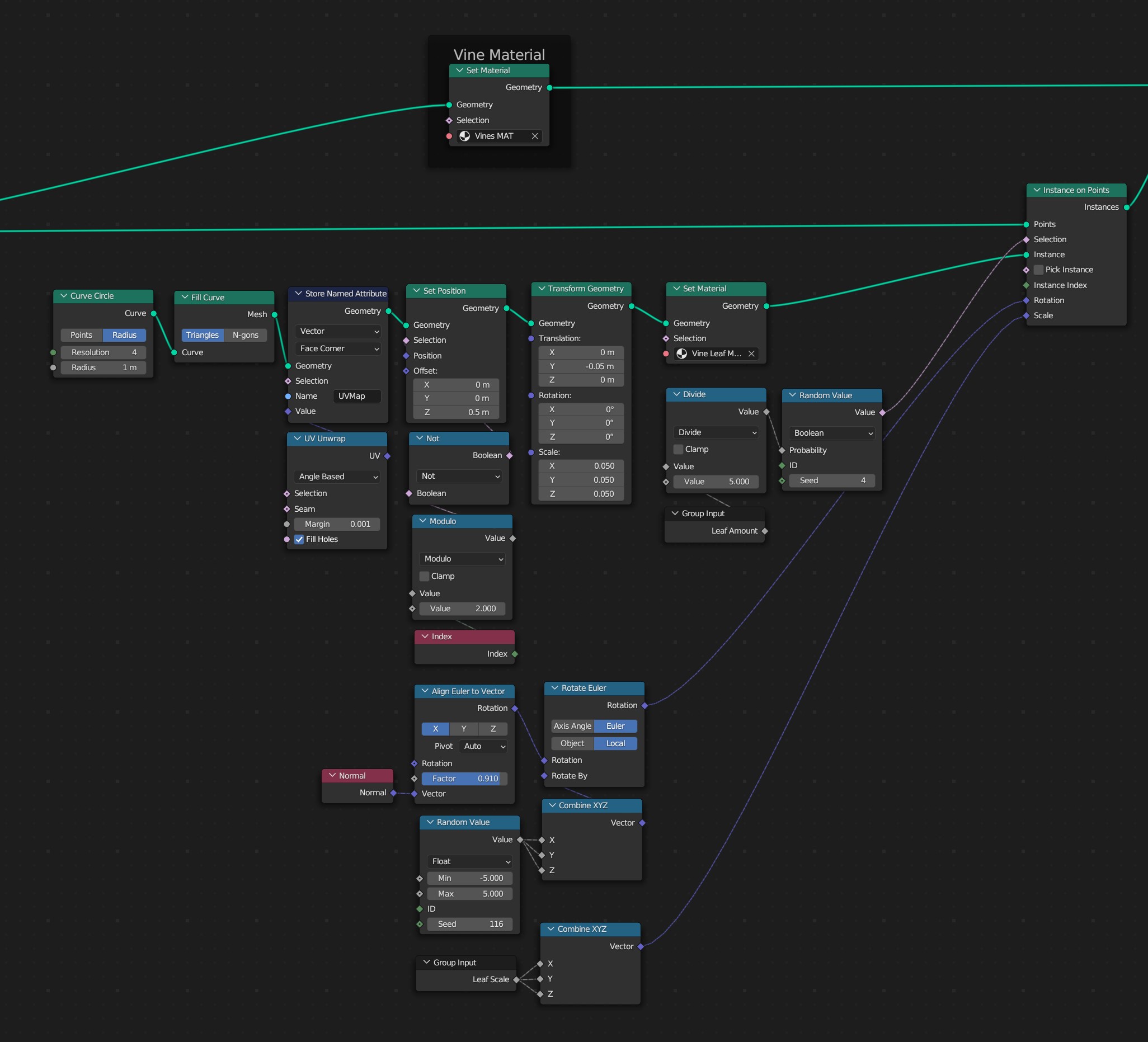Click the Divide Value 5.000 field

point(716,482)
